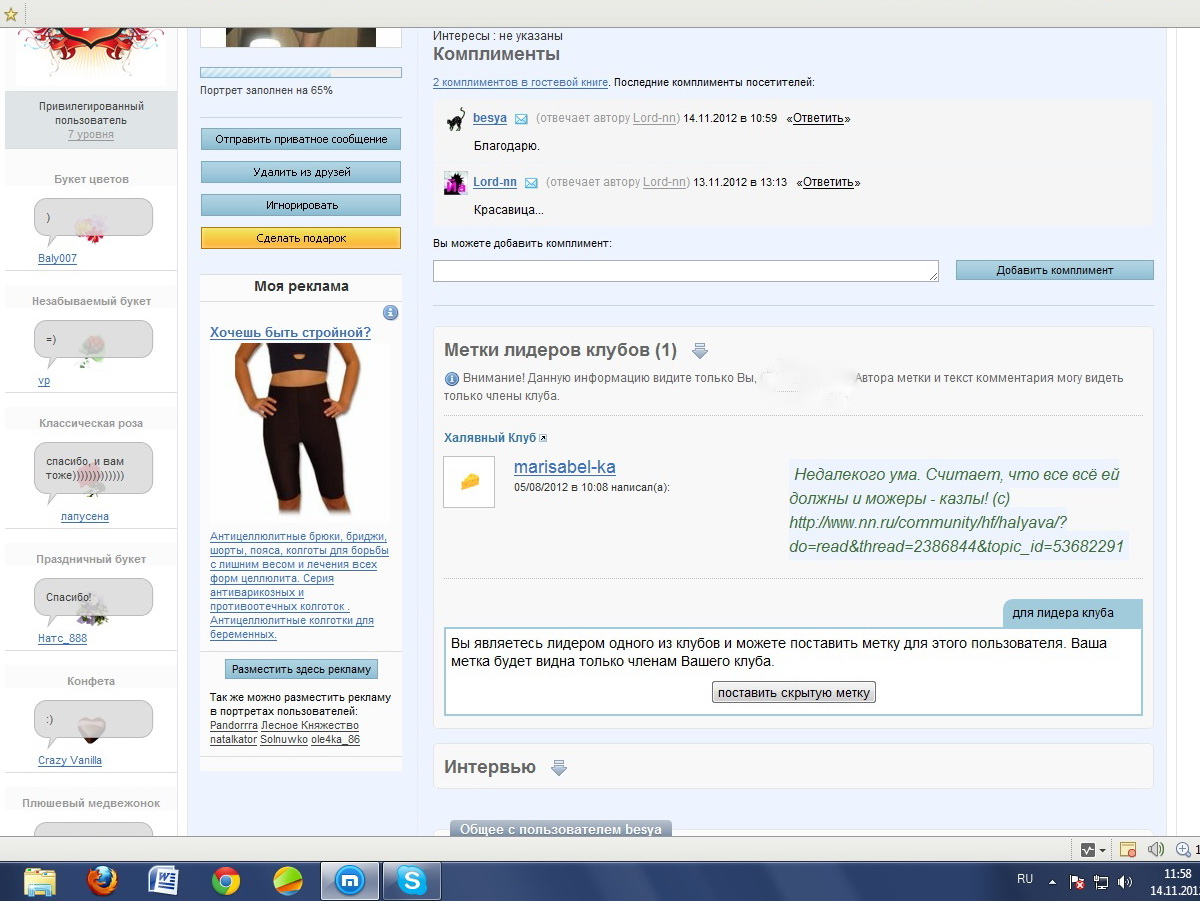Click the profile completion progress bar
Viewport: 1200px width, 901px height.
301,73
